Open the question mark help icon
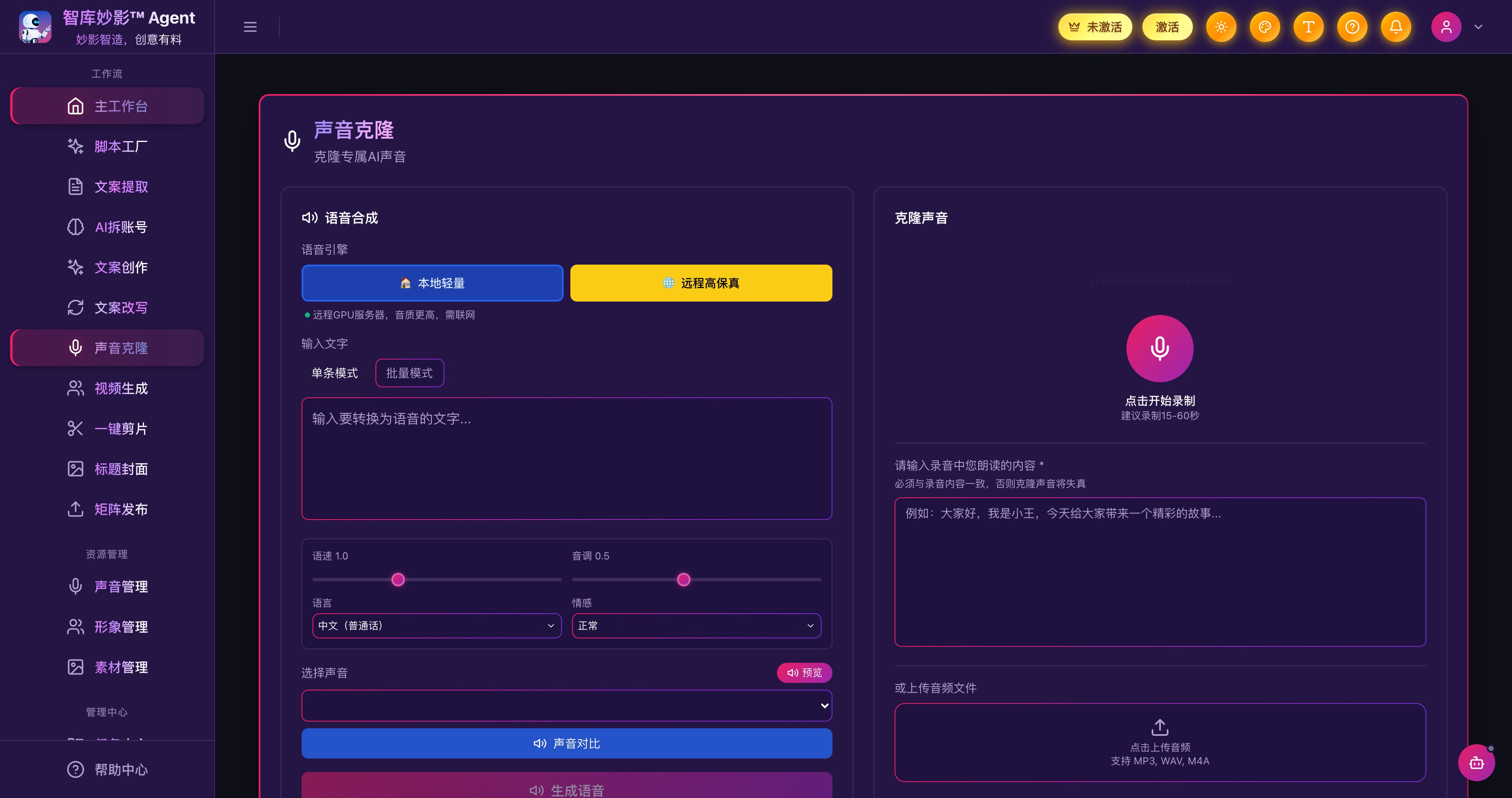 click(1352, 27)
